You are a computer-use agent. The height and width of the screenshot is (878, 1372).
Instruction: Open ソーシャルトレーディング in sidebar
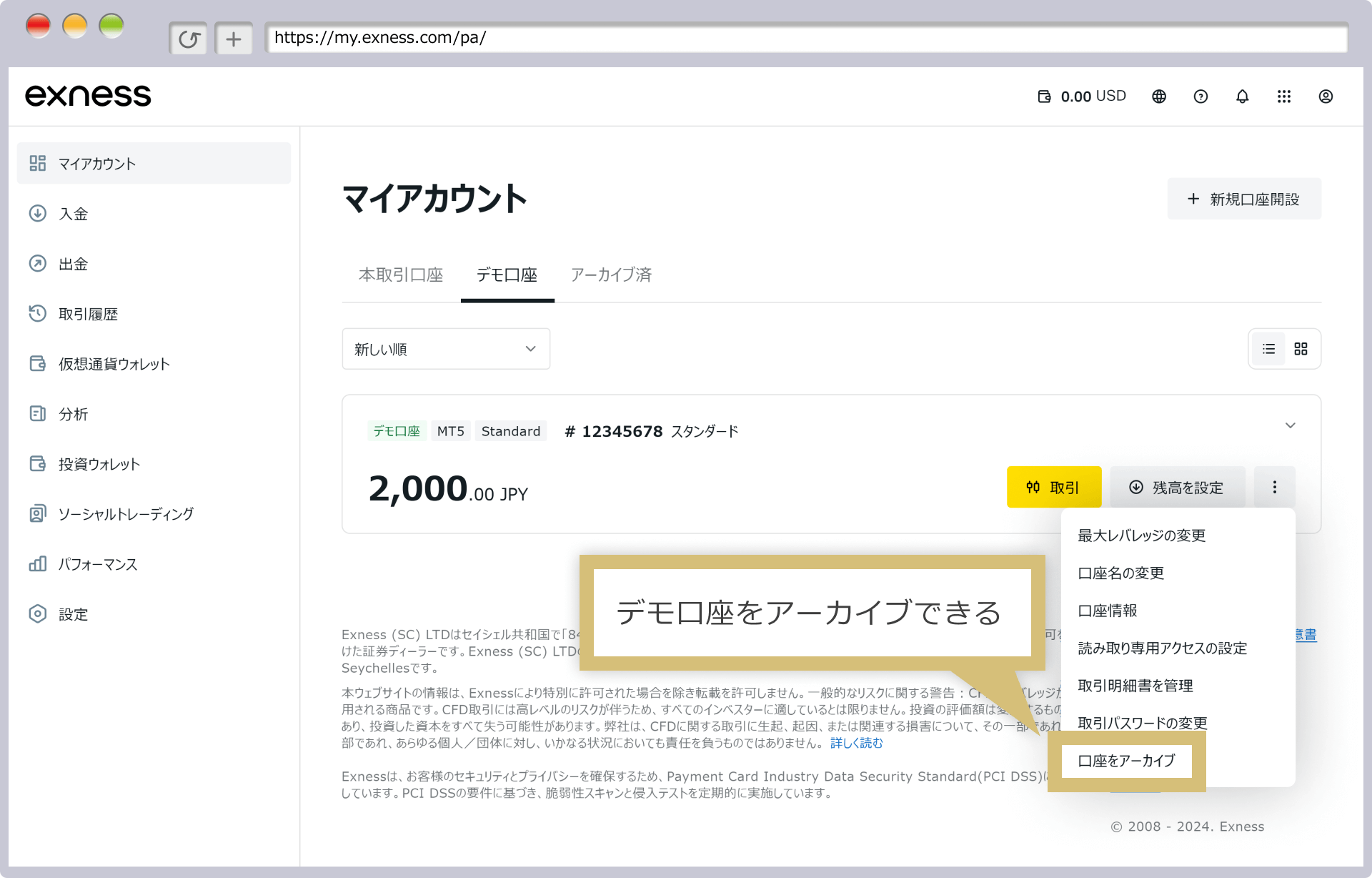pos(154,513)
